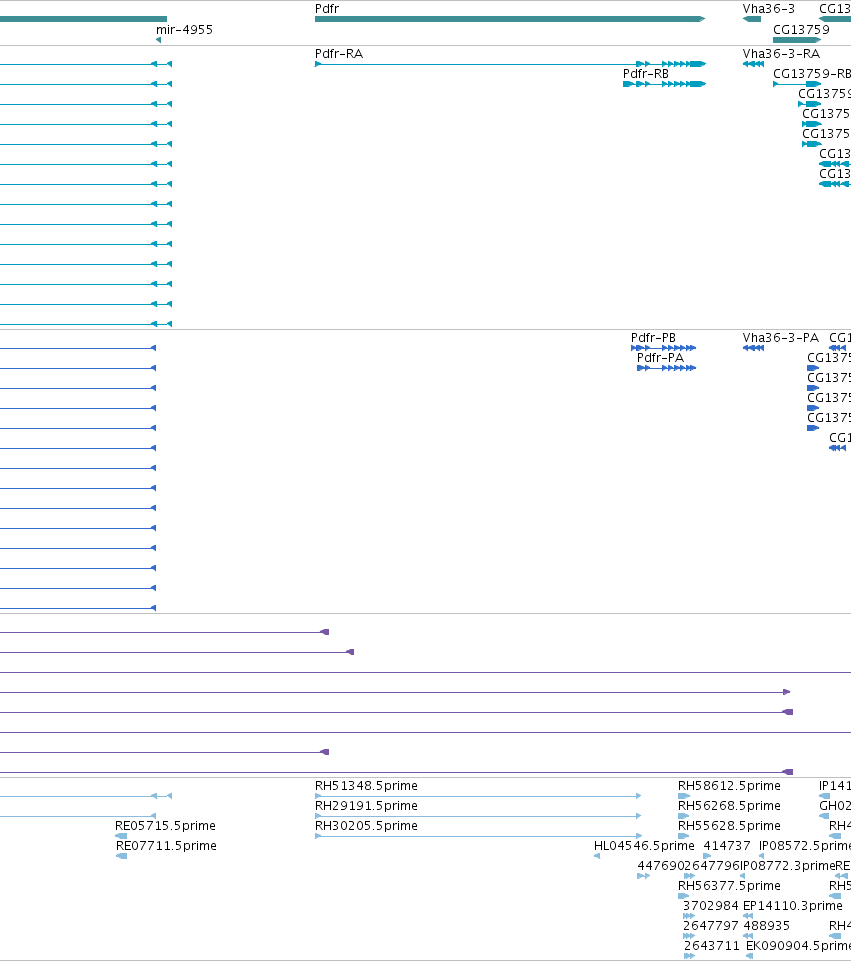Select the 2647797 feature label
The width and height of the screenshot is (851, 961).
(x=711, y=925)
